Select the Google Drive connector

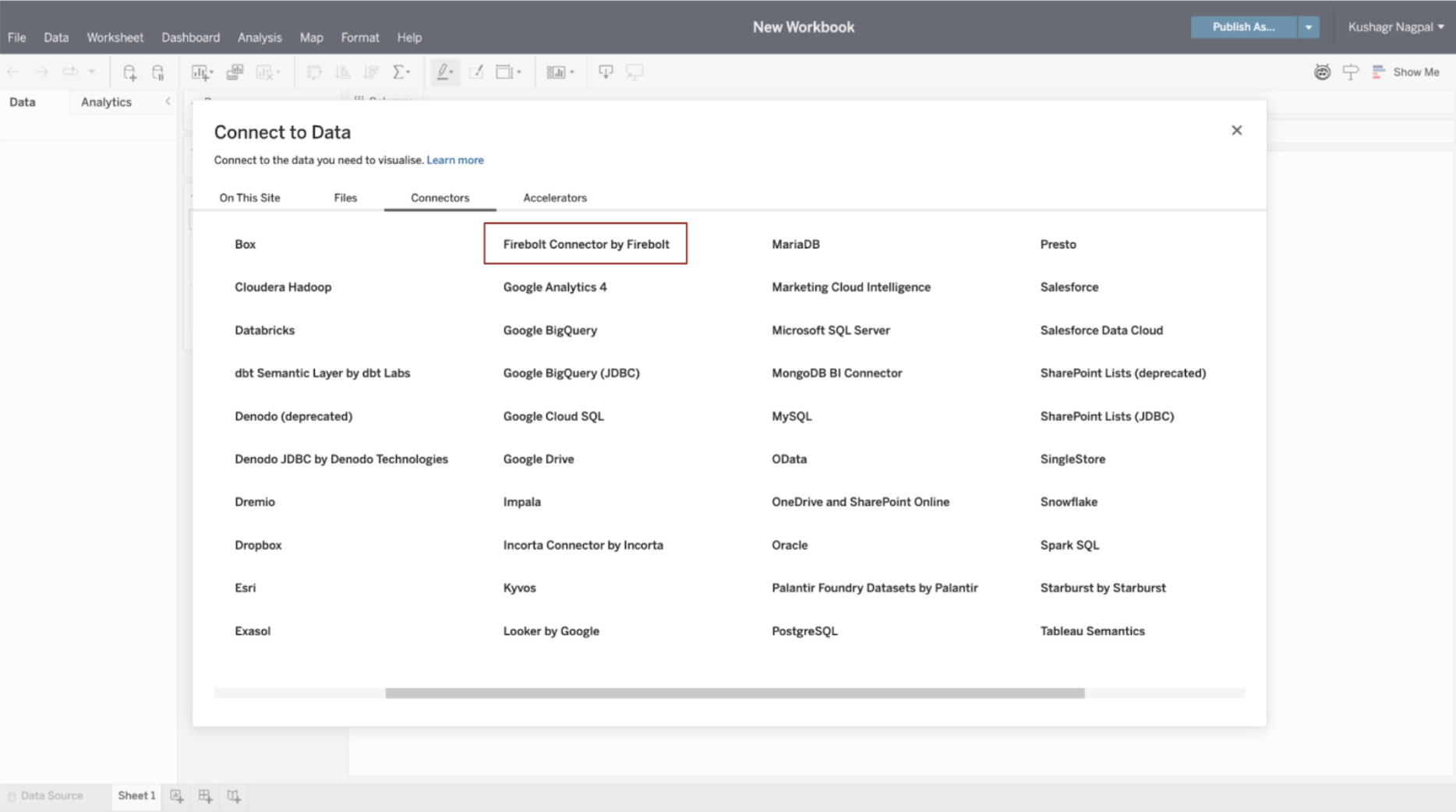pos(539,459)
